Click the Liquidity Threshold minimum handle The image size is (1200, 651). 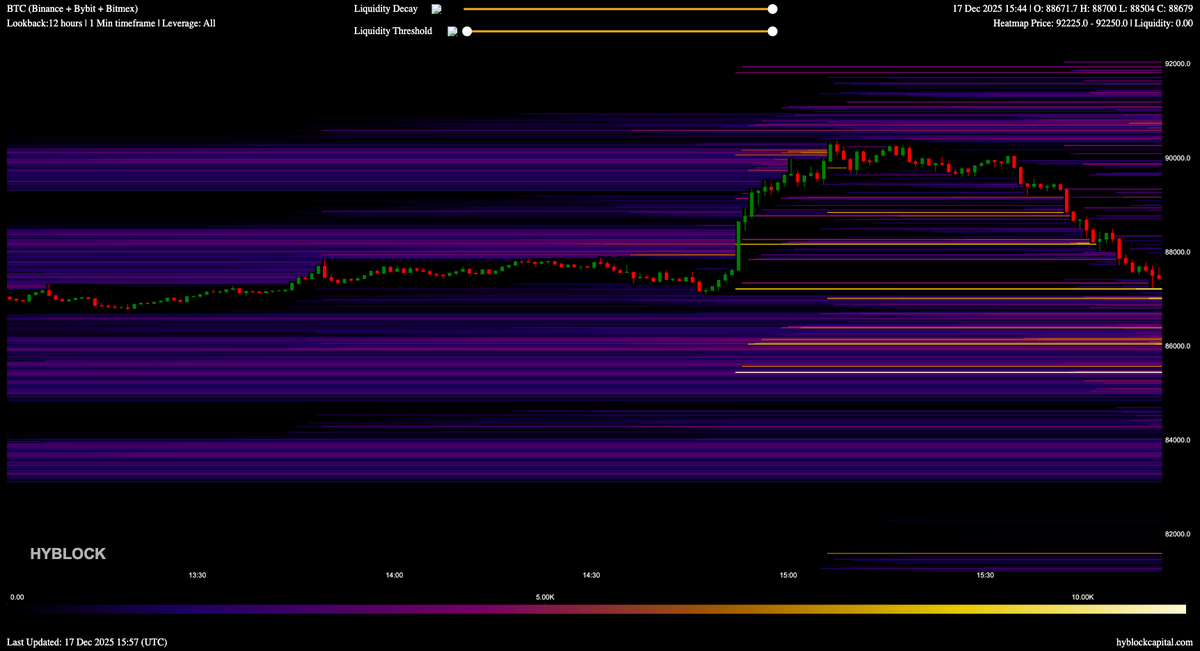[x=467, y=31]
